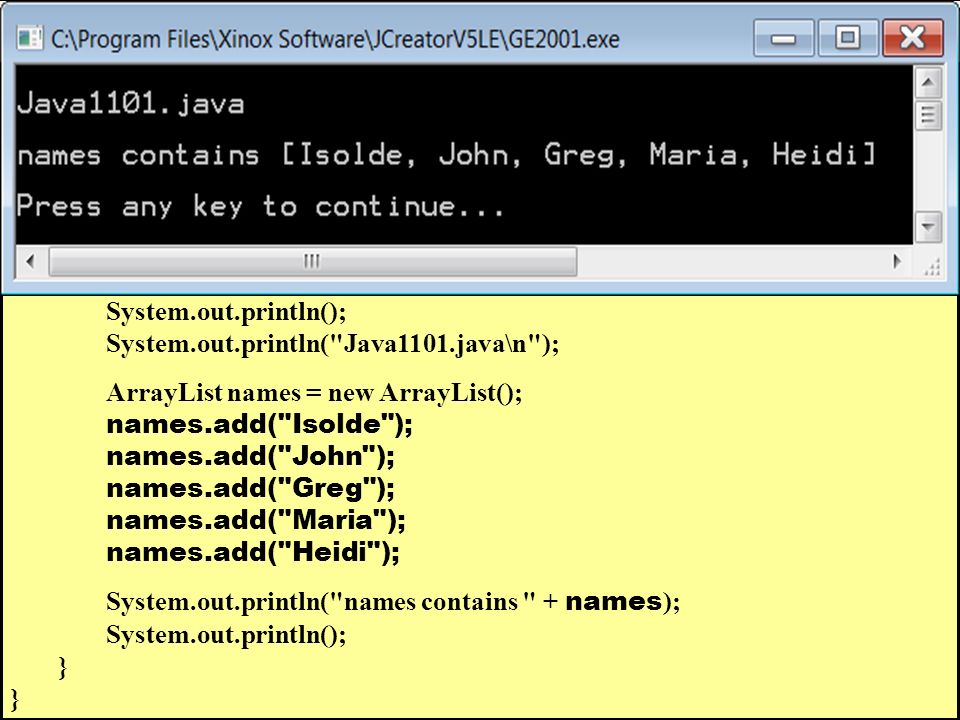Click the horizontal scrollbar thumb
This screenshot has height=720, width=960.
(x=312, y=261)
